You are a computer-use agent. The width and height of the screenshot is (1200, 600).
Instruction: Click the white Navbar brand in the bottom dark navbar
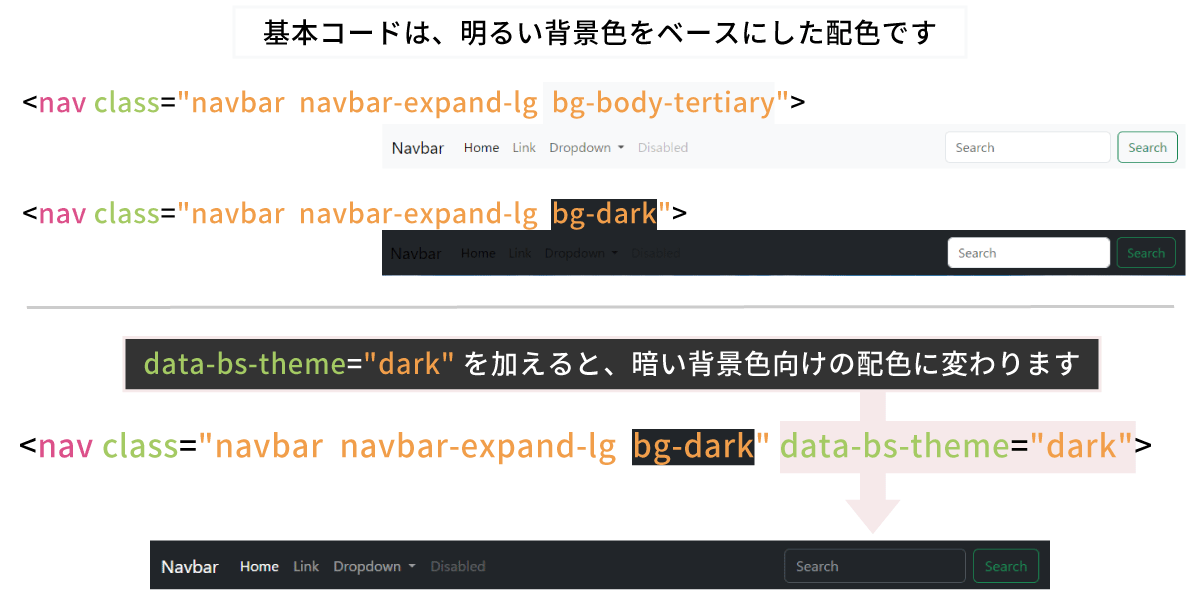coord(190,567)
